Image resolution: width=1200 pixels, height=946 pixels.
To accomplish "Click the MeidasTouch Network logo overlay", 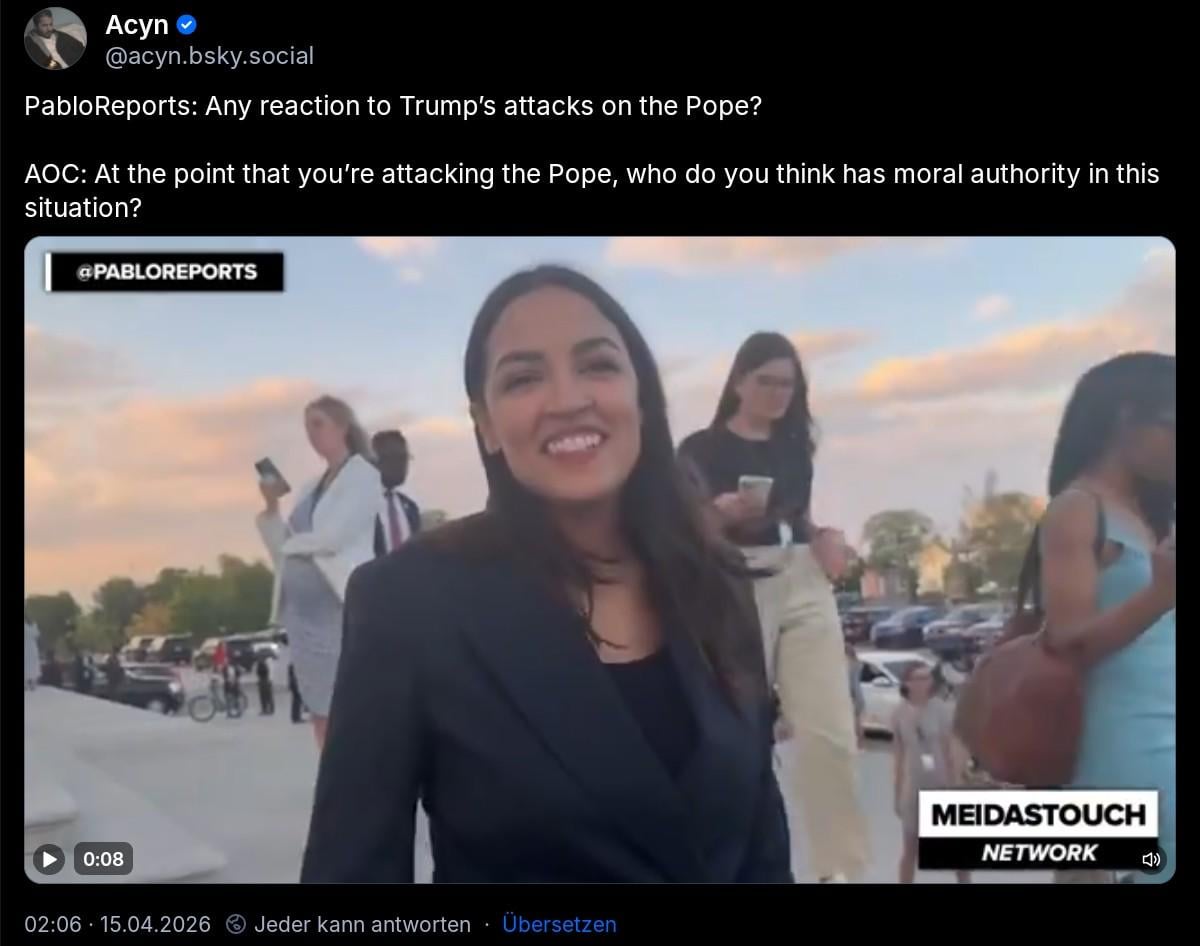I will (x=1038, y=829).
